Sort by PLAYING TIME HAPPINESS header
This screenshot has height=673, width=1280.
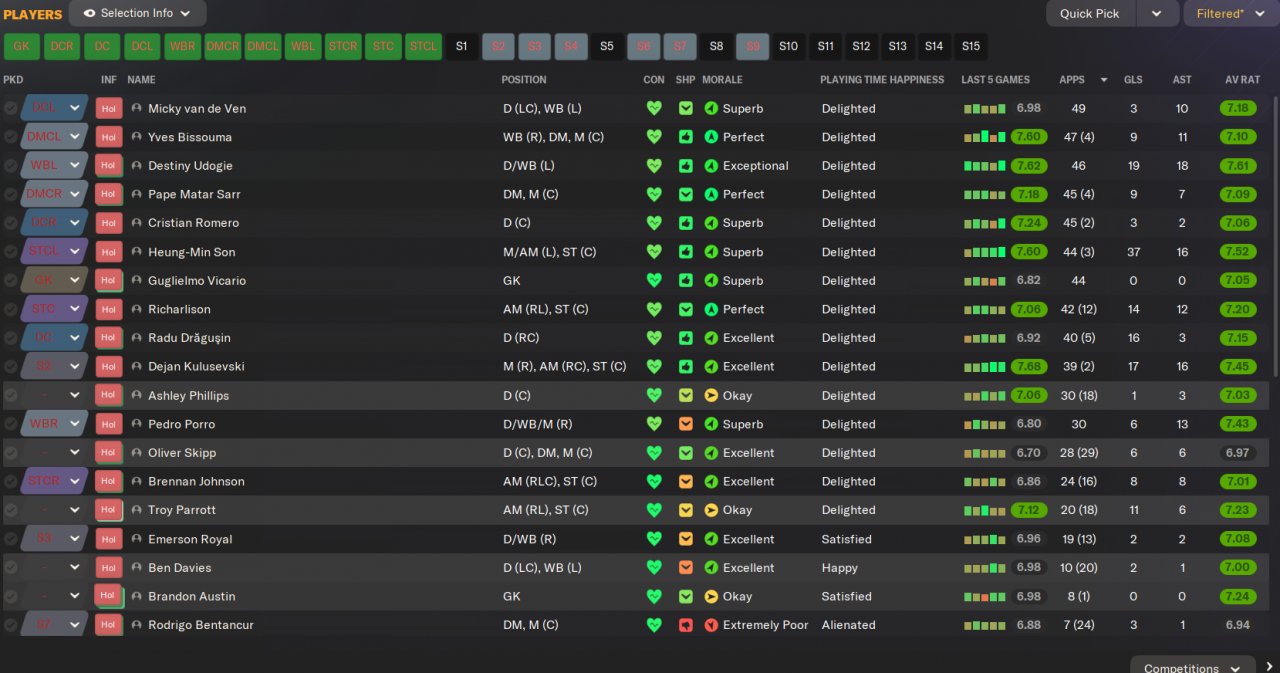tap(882, 79)
